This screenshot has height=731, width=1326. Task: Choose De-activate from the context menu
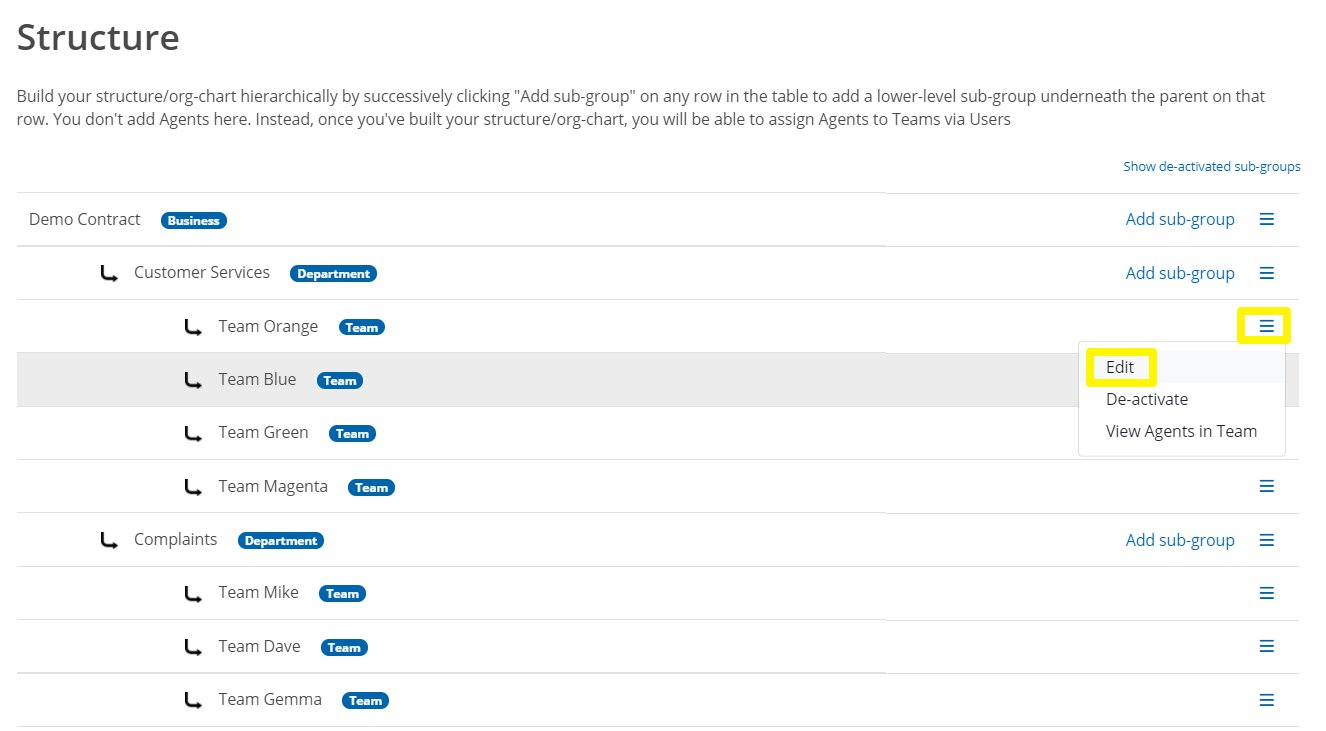pos(1146,399)
